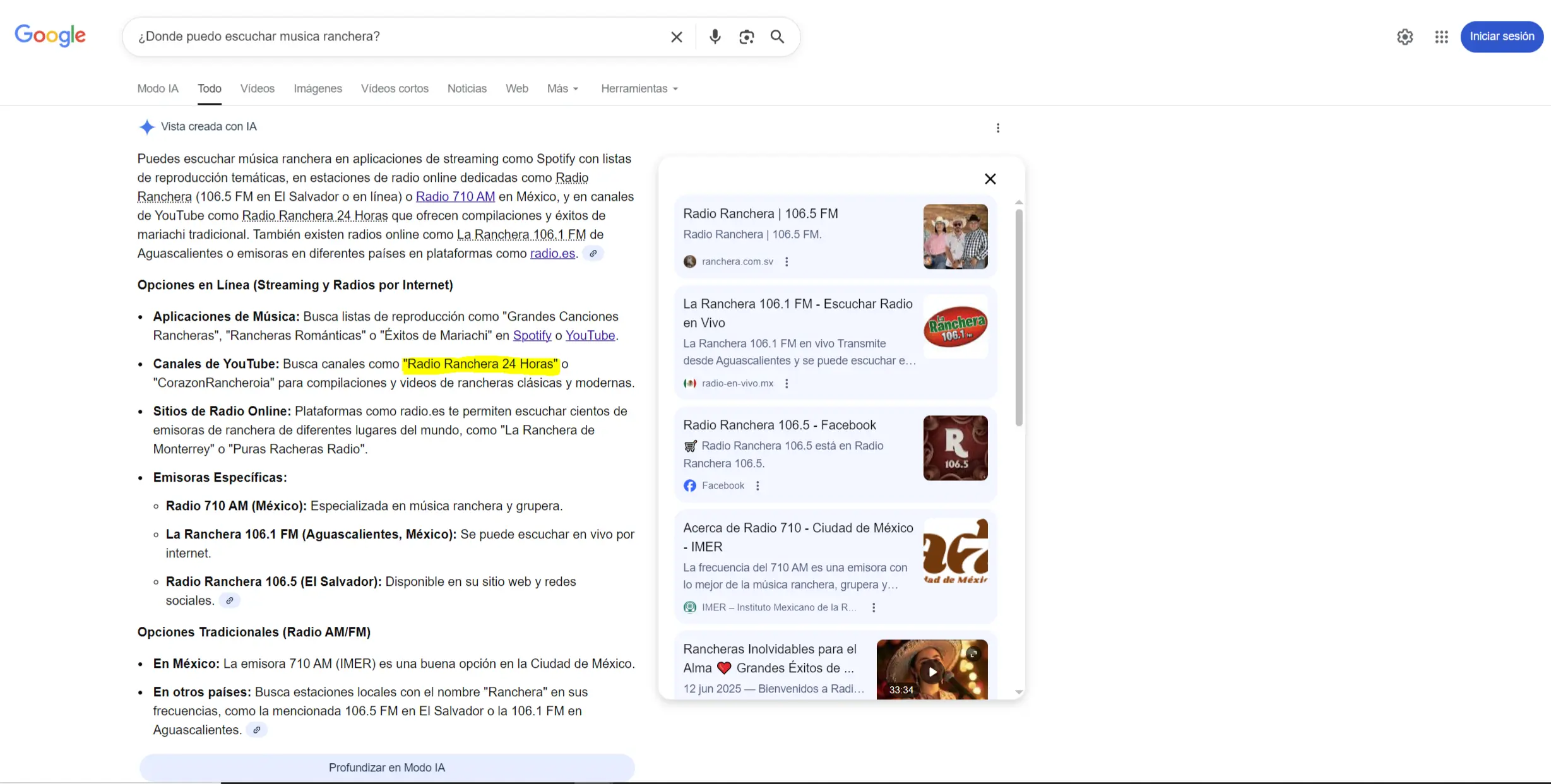Viewport: 1551px width, 784px height.
Task: Click La Ranchera 106.1 logo thumbnail
Action: (x=955, y=326)
